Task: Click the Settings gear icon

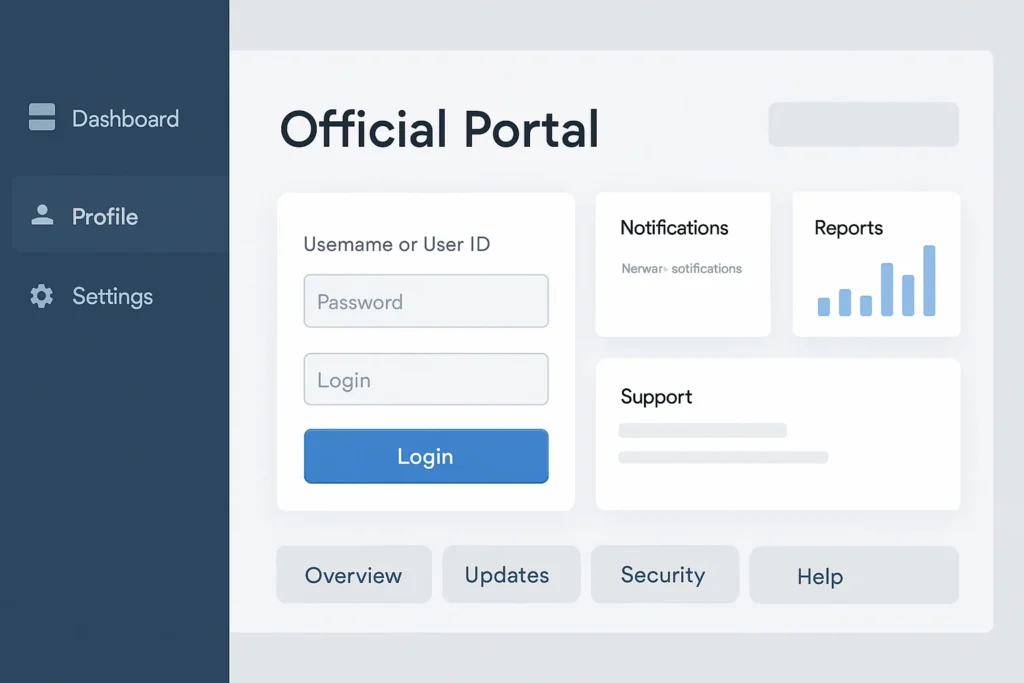Action: click(41, 296)
